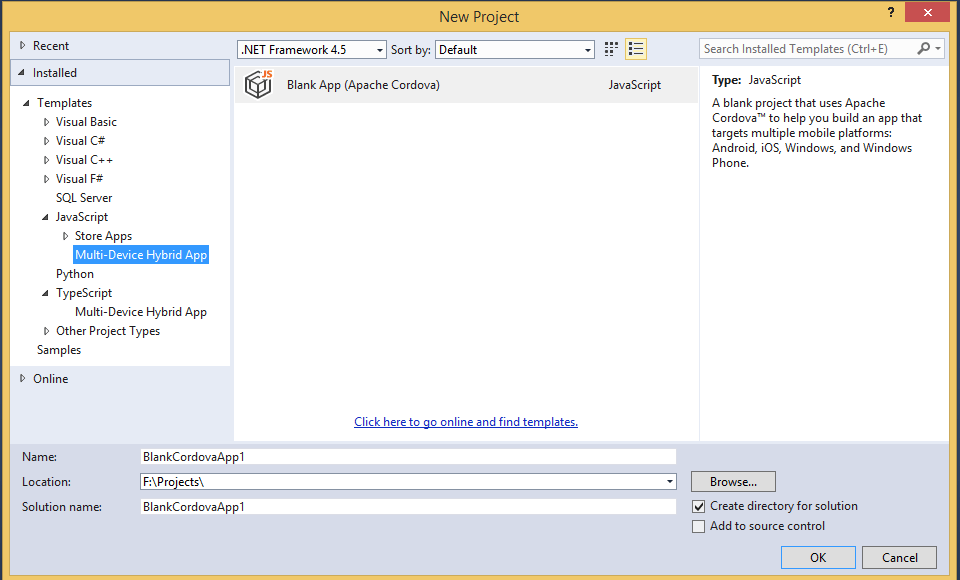Click inside the Name input field

[x=400, y=456]
